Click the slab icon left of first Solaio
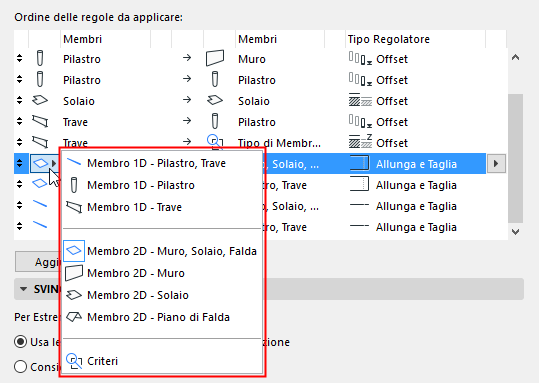Viewport: 539px width, 383px height. (40, 100)
